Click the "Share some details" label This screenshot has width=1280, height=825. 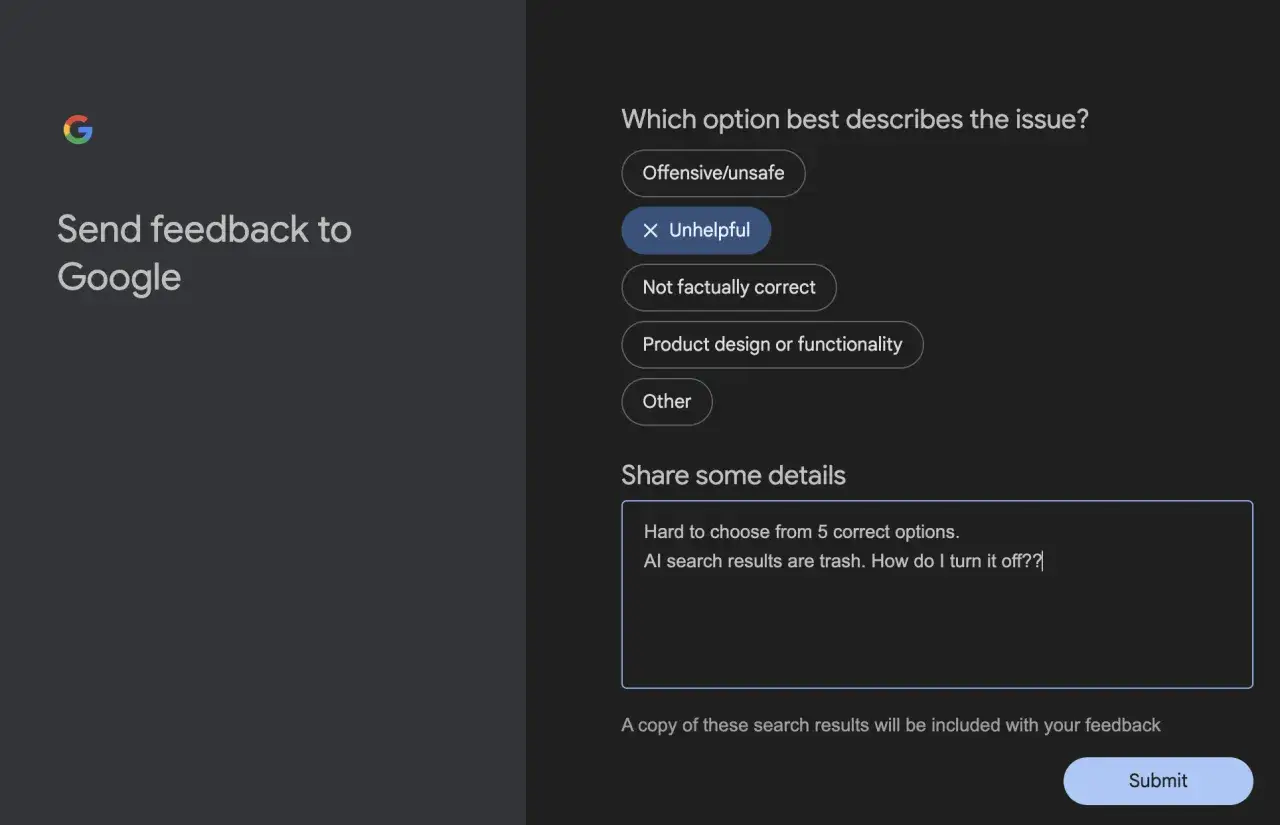733,475
